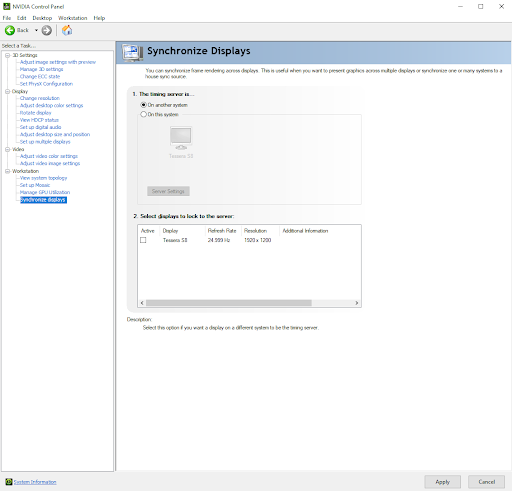Click the green Back arrow icon
Image resolution: width=512 pixels, height=491 pixels.
[x=10, y=30]
